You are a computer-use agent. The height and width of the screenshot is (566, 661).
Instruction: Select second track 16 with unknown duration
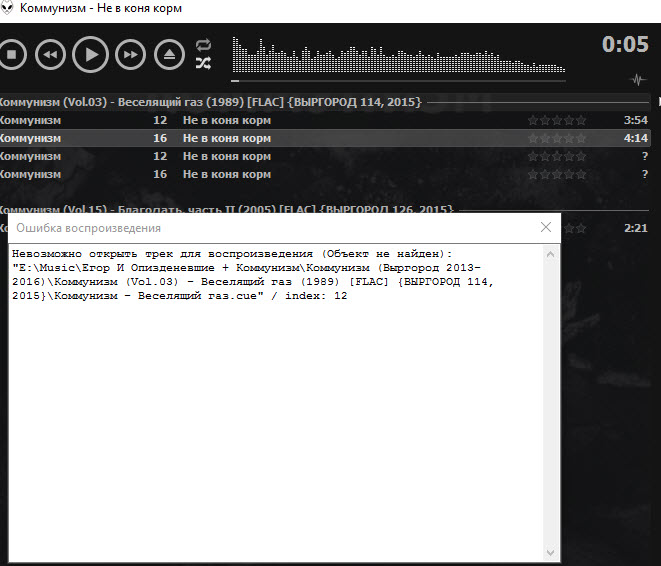(x=325, y=174)
